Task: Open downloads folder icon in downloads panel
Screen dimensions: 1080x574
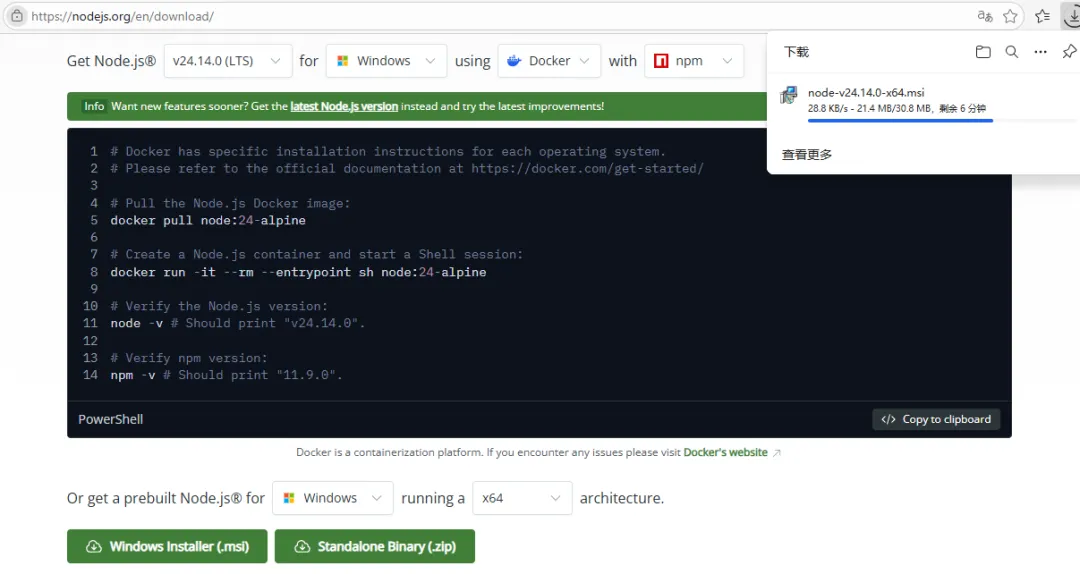Action: [x=983, y=52]
